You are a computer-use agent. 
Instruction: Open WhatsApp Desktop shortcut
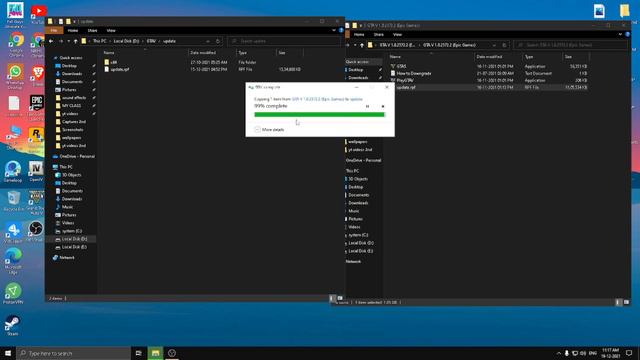tap(15, 77)
